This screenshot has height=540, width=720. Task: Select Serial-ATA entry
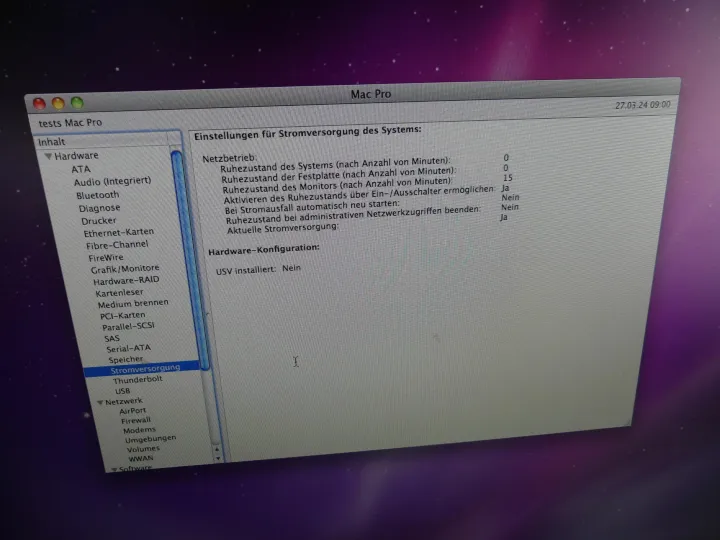tap(129, 349)
